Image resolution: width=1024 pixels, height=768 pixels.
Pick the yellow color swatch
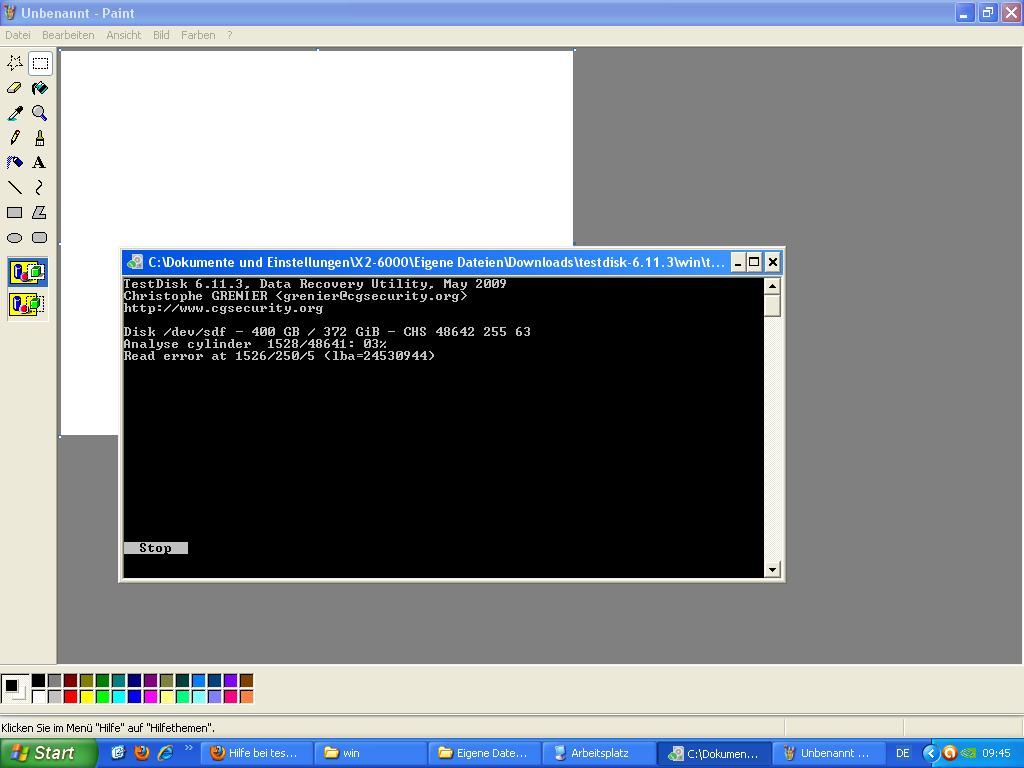[x=87, y=697]
